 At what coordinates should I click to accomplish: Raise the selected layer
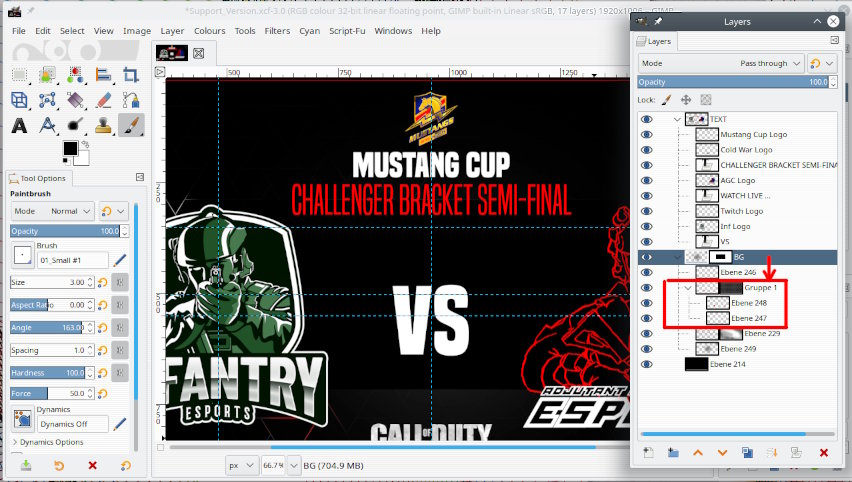coord(698,452)
